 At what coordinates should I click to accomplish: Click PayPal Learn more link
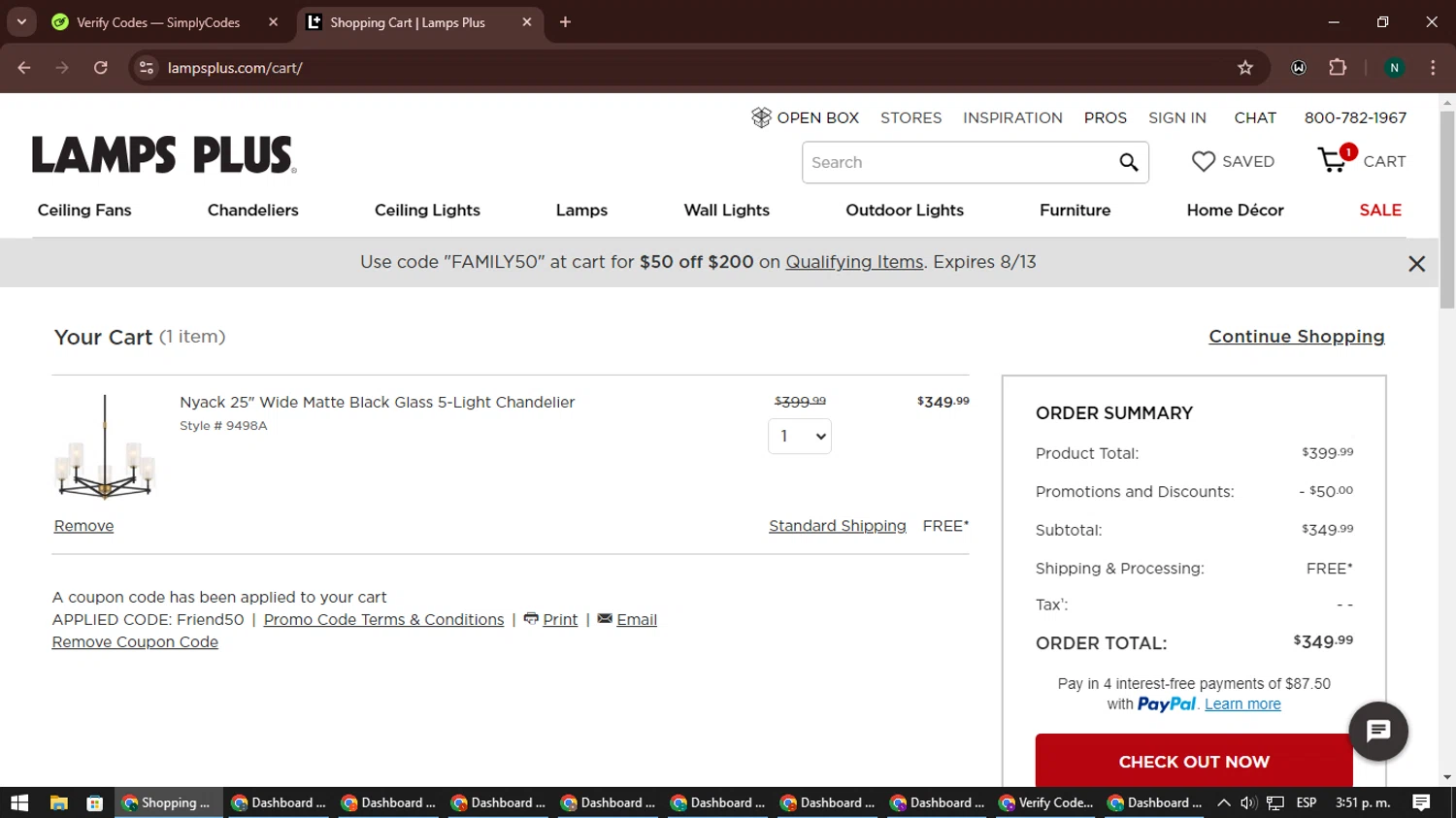tap(1242, 703)
